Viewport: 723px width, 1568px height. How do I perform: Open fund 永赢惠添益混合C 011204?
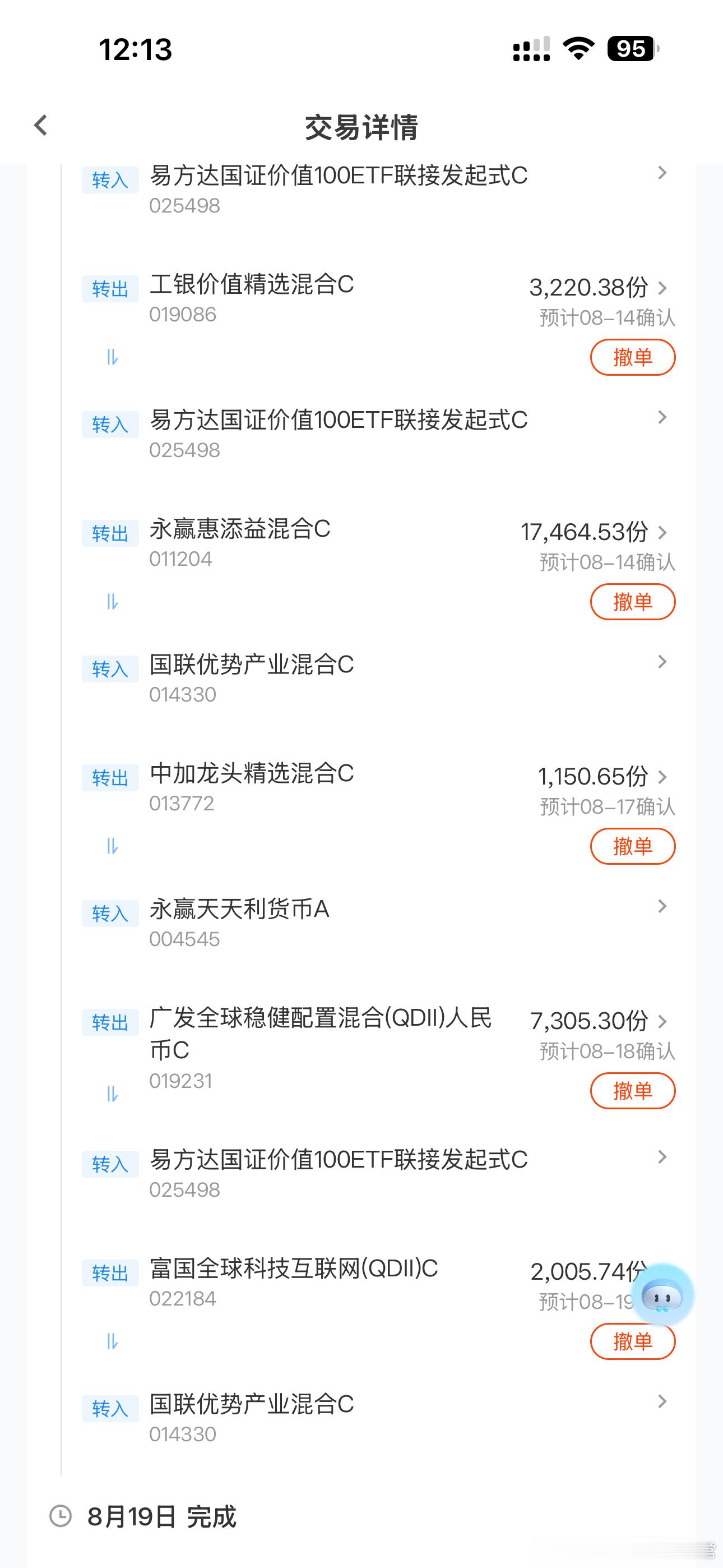tap(240, 542)
